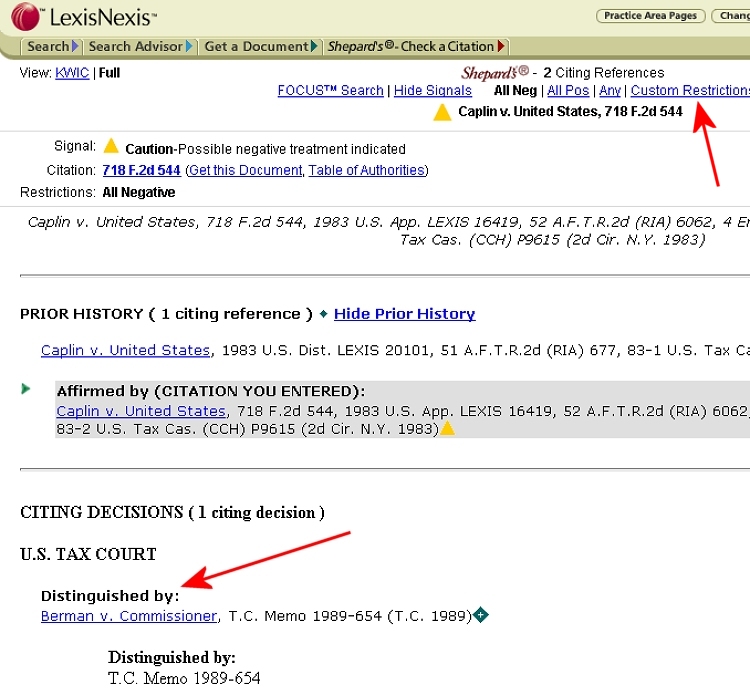Open Table of Authorities link

point(366,170)
